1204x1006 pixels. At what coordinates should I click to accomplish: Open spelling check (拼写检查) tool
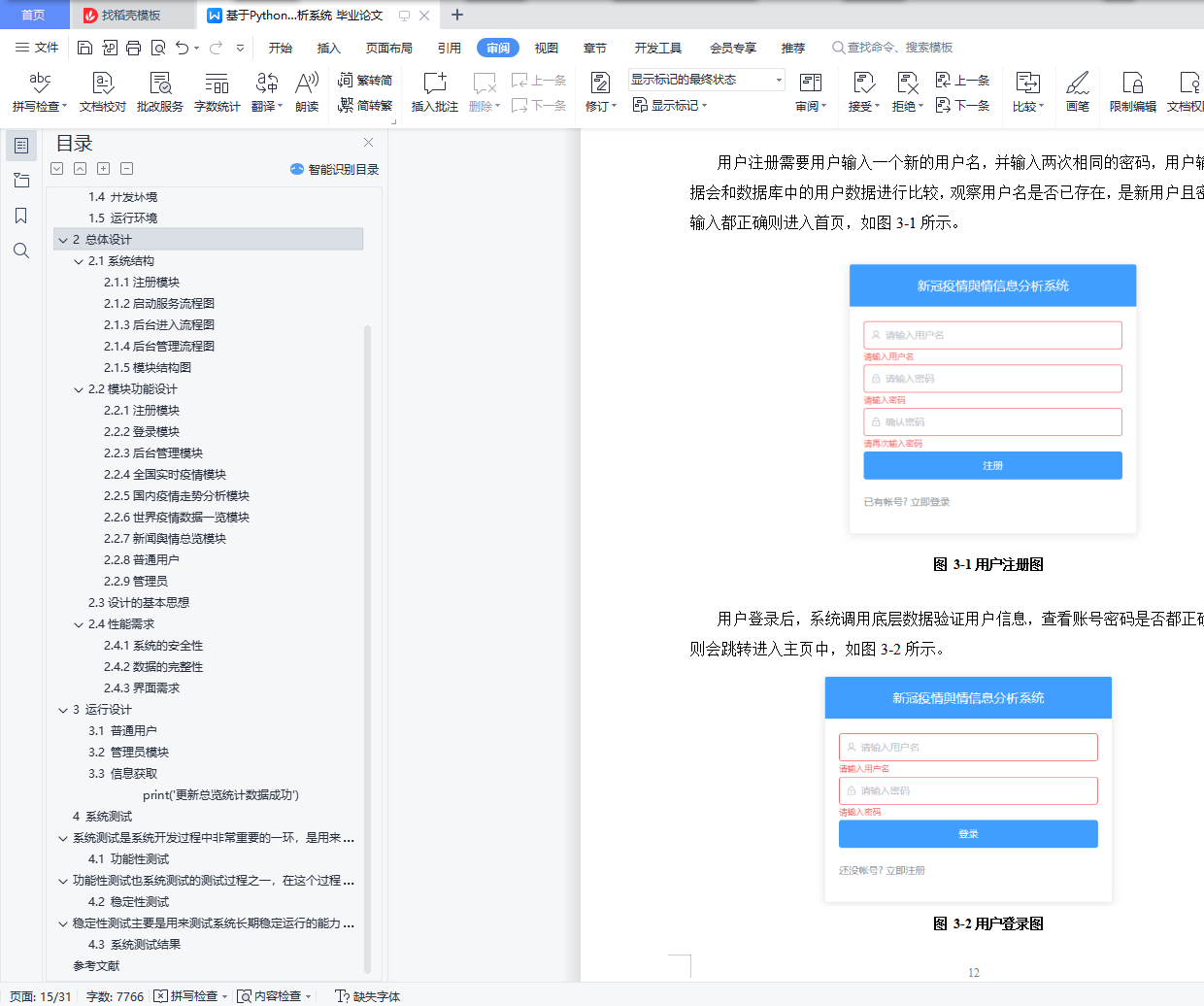[x=40, y=92]
